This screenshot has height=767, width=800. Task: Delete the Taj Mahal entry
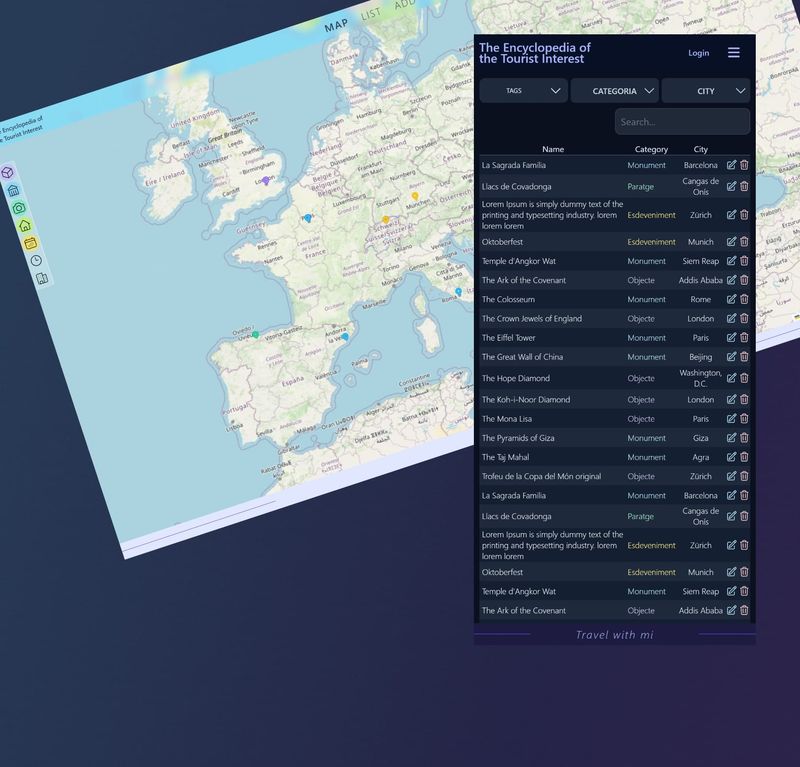pos(744,457)
